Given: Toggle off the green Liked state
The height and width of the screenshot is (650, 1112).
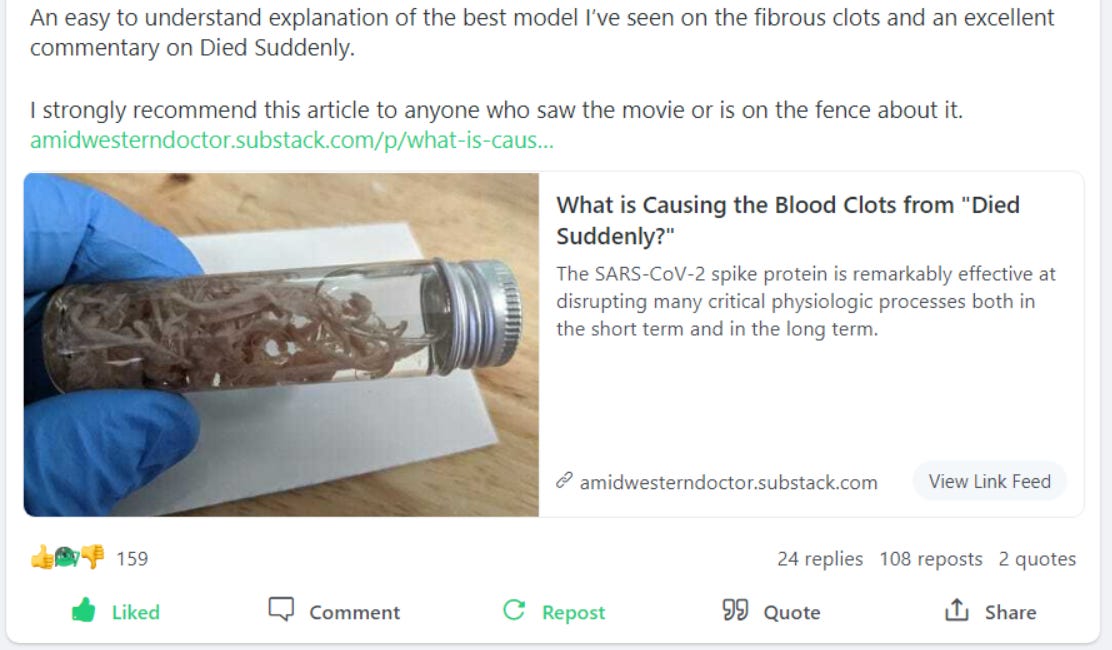Looking at the screenshot, I should point(110,611).
